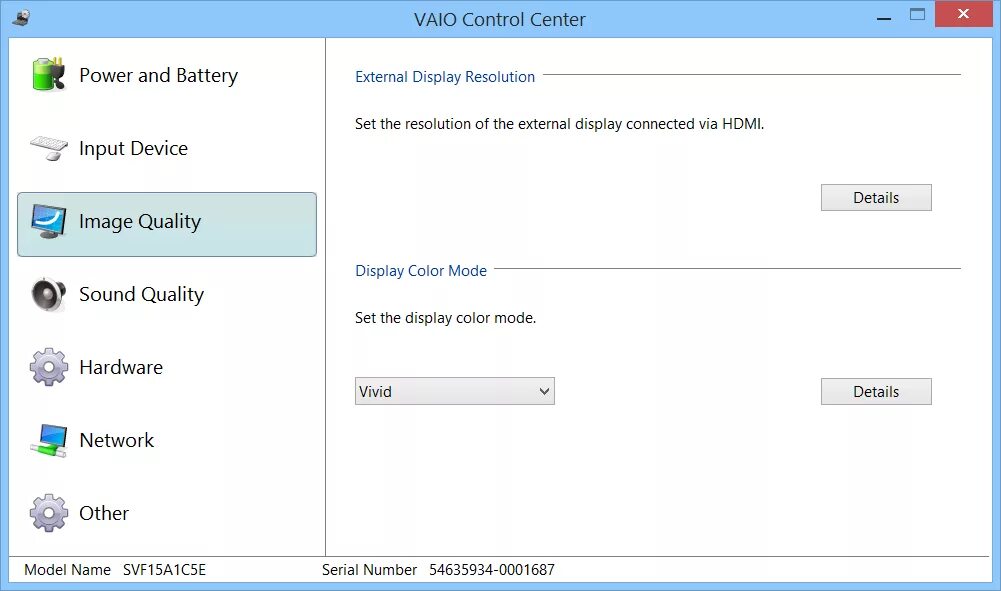Click the Other gear icon

49,513
